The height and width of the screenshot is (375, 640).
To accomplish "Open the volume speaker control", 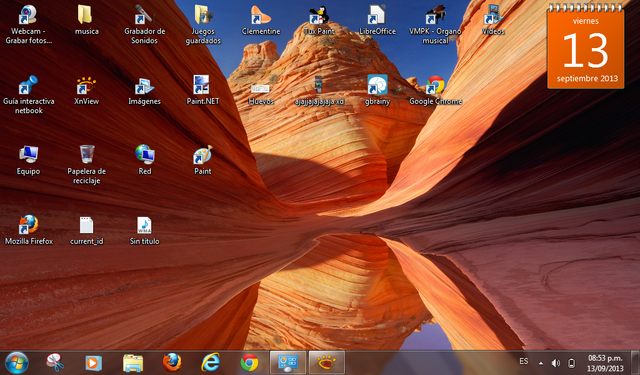I will [x=556, y=363].
